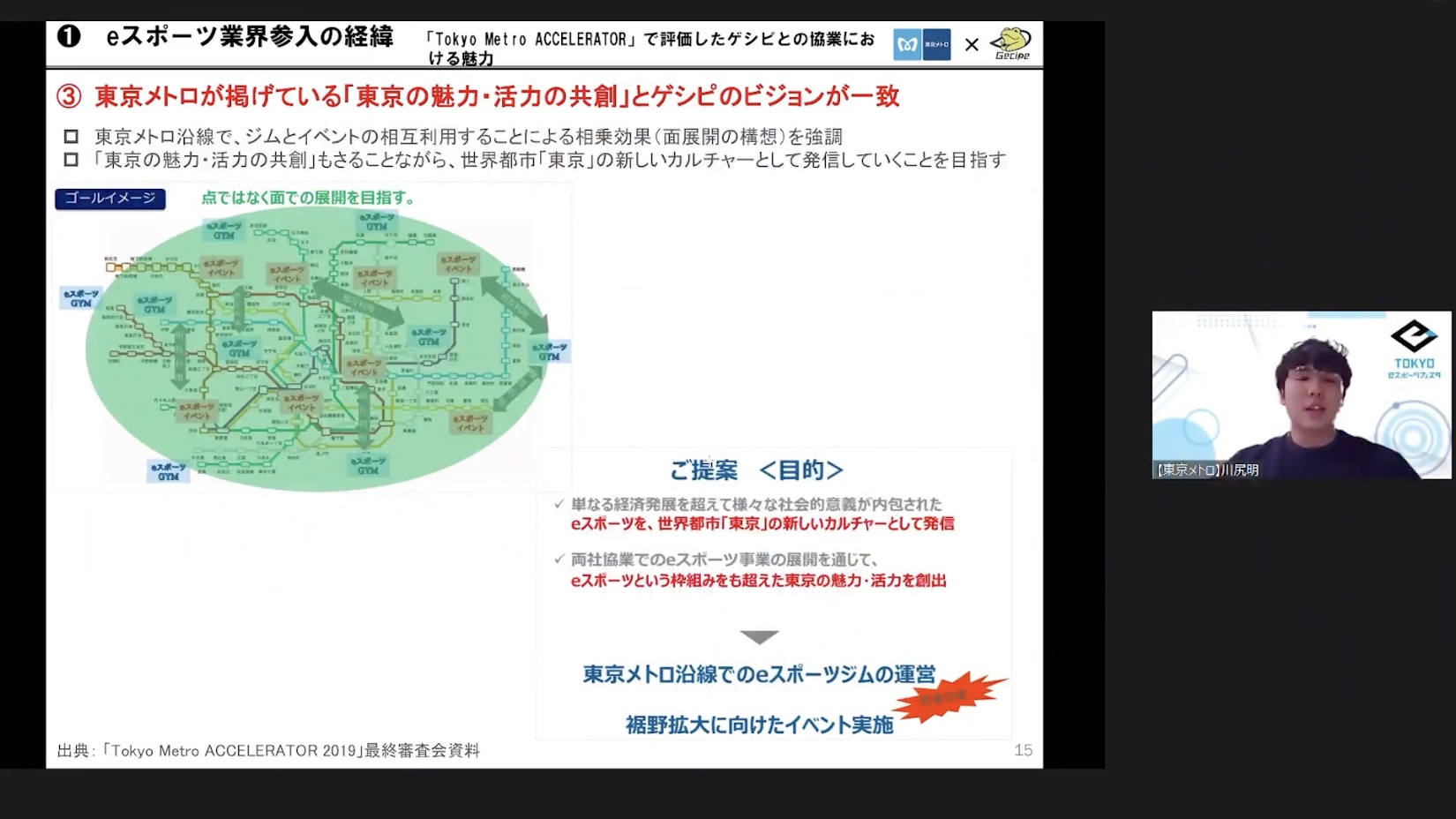Click the source citation 出典 at the slide bottom

pyautogui.click(x=268, y=751)
